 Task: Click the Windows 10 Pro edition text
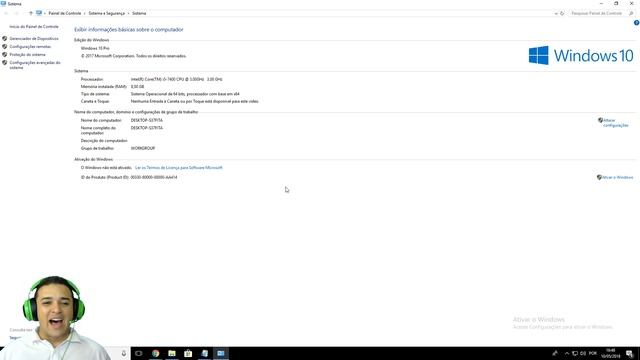click(95, 48)
